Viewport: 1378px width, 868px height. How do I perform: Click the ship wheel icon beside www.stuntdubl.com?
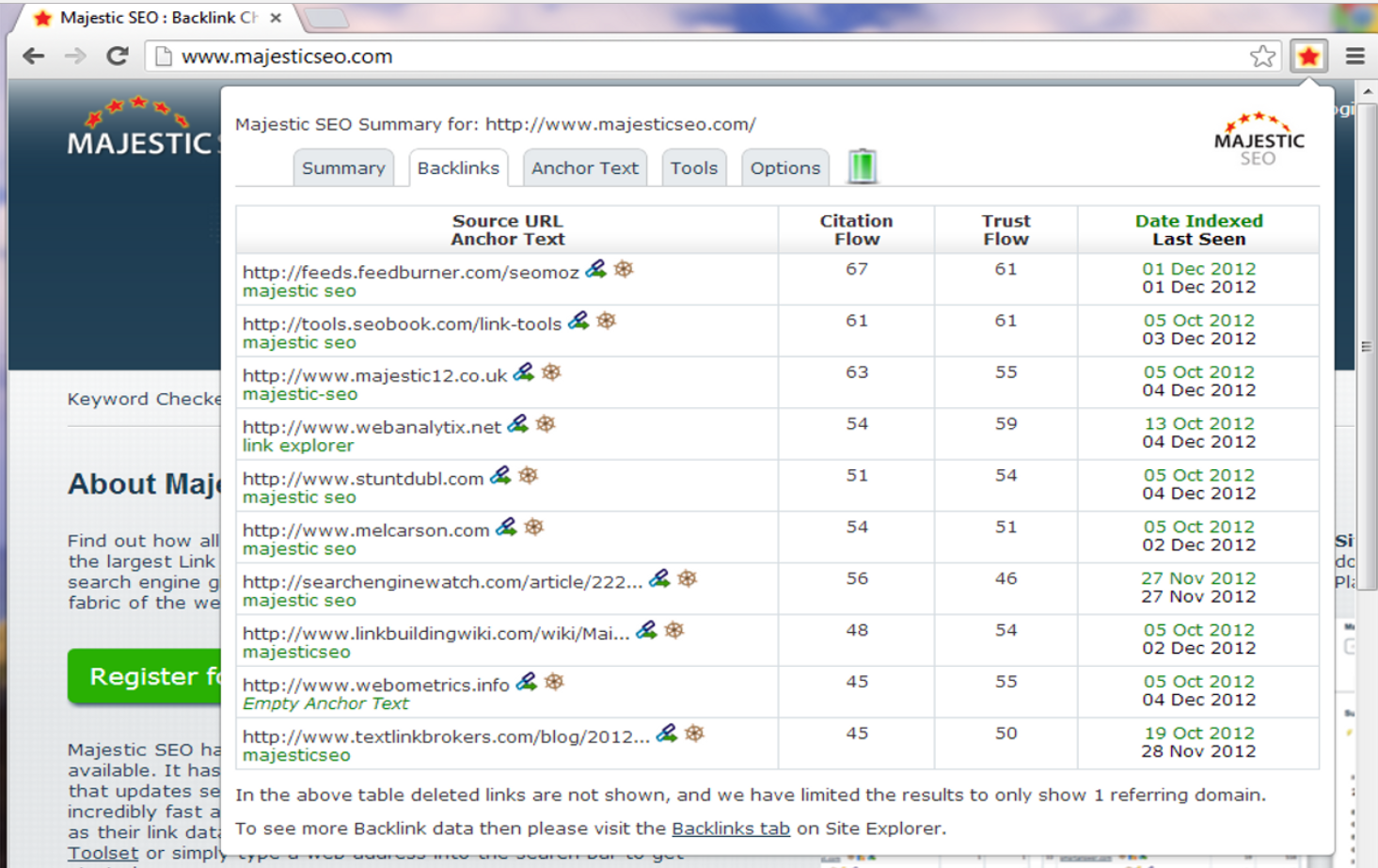click(x=529, y=477)
